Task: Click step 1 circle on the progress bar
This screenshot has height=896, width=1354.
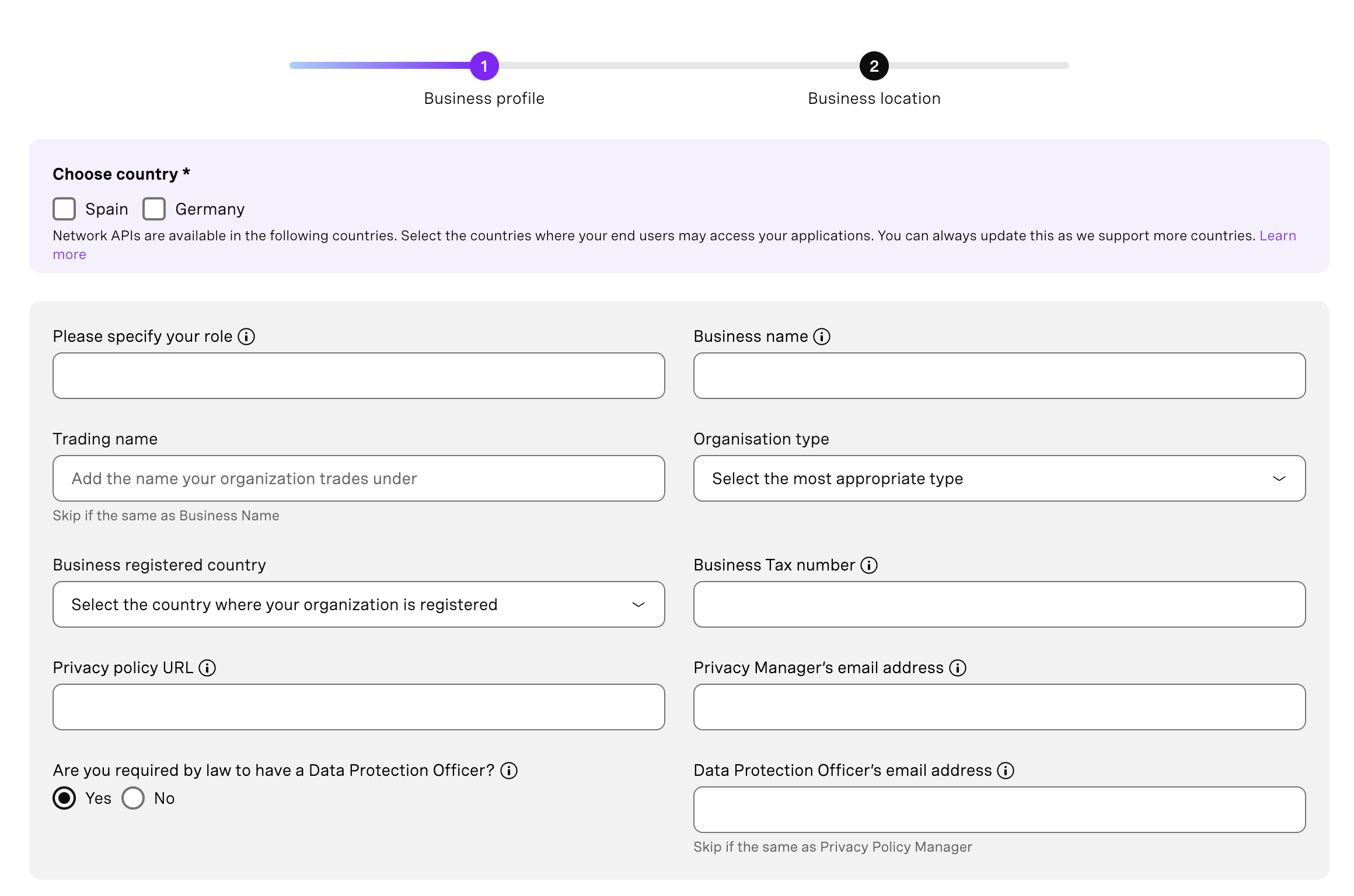Action: [484, 65]
